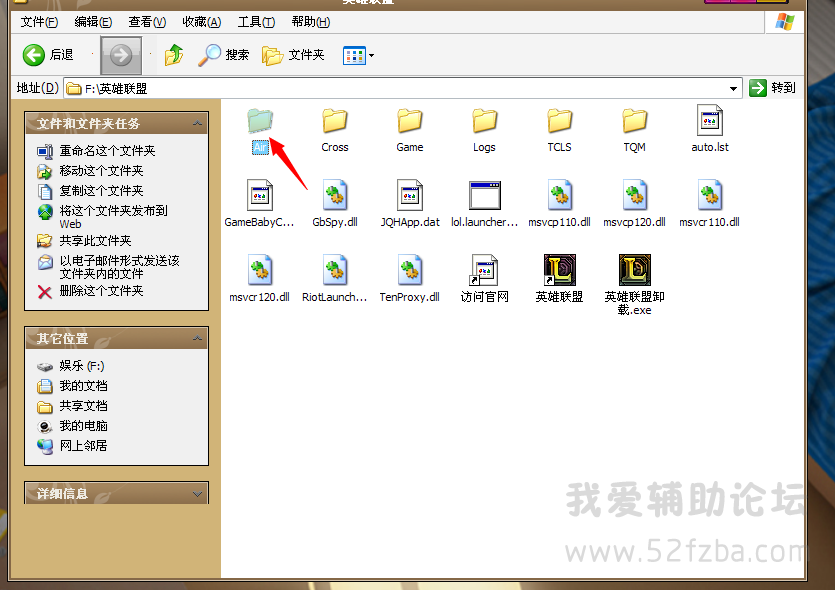Select the RiotLaunch... dll file

(x=334, y=279)
